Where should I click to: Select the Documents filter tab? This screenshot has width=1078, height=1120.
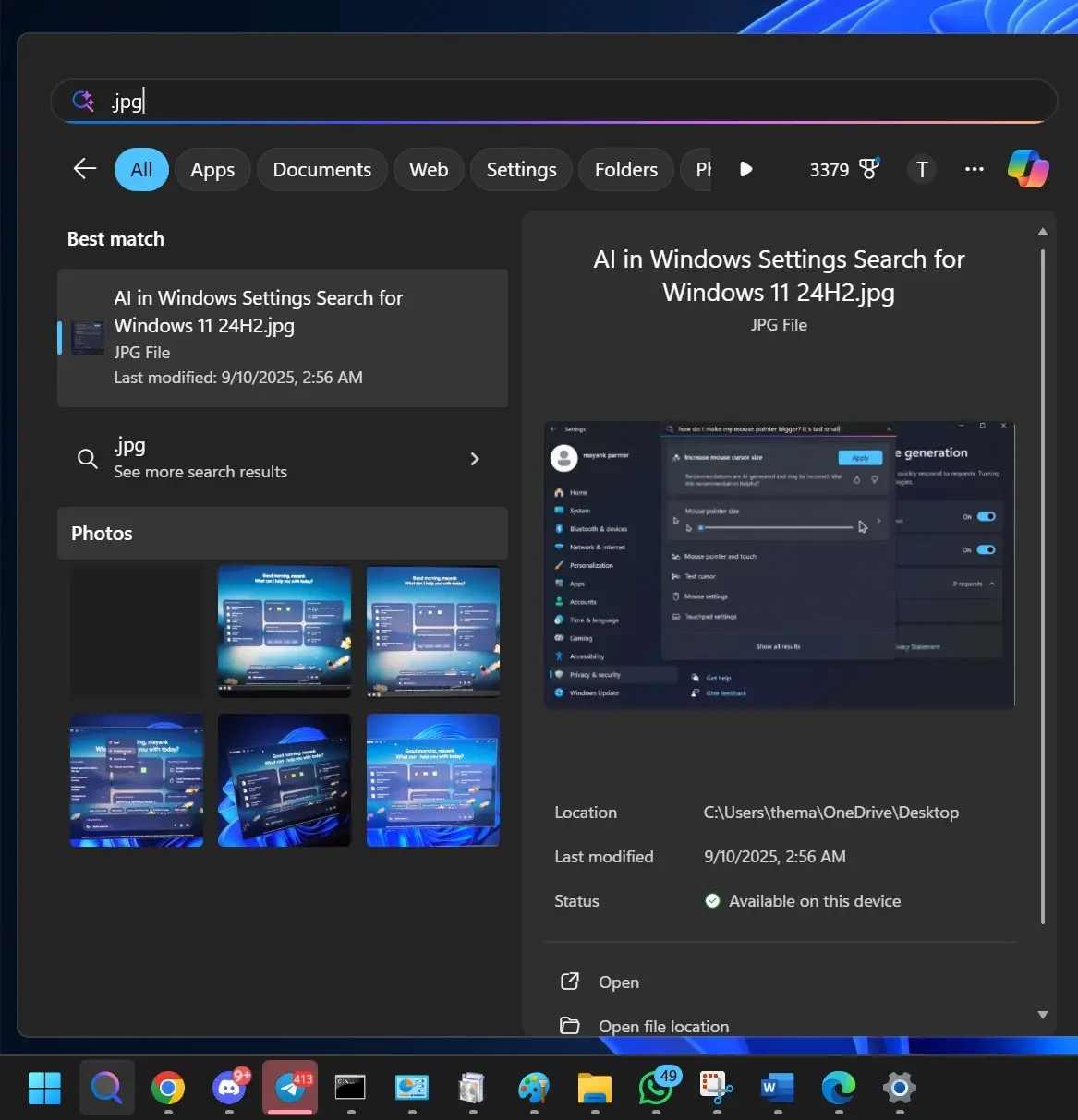coord(321,170)
